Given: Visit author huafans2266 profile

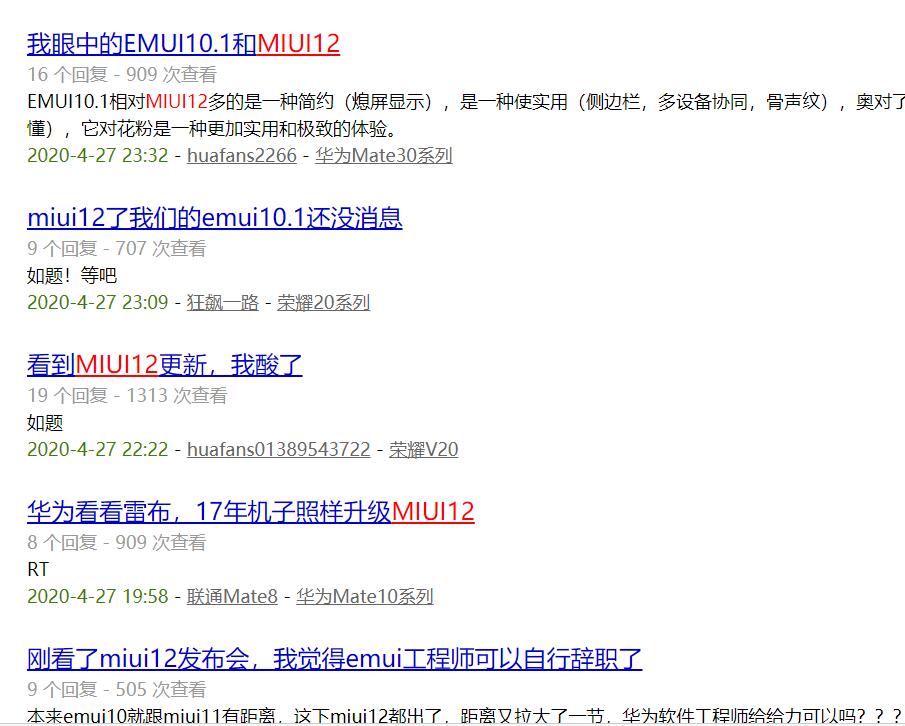Looking at the screenshot, I should (242, 156).
